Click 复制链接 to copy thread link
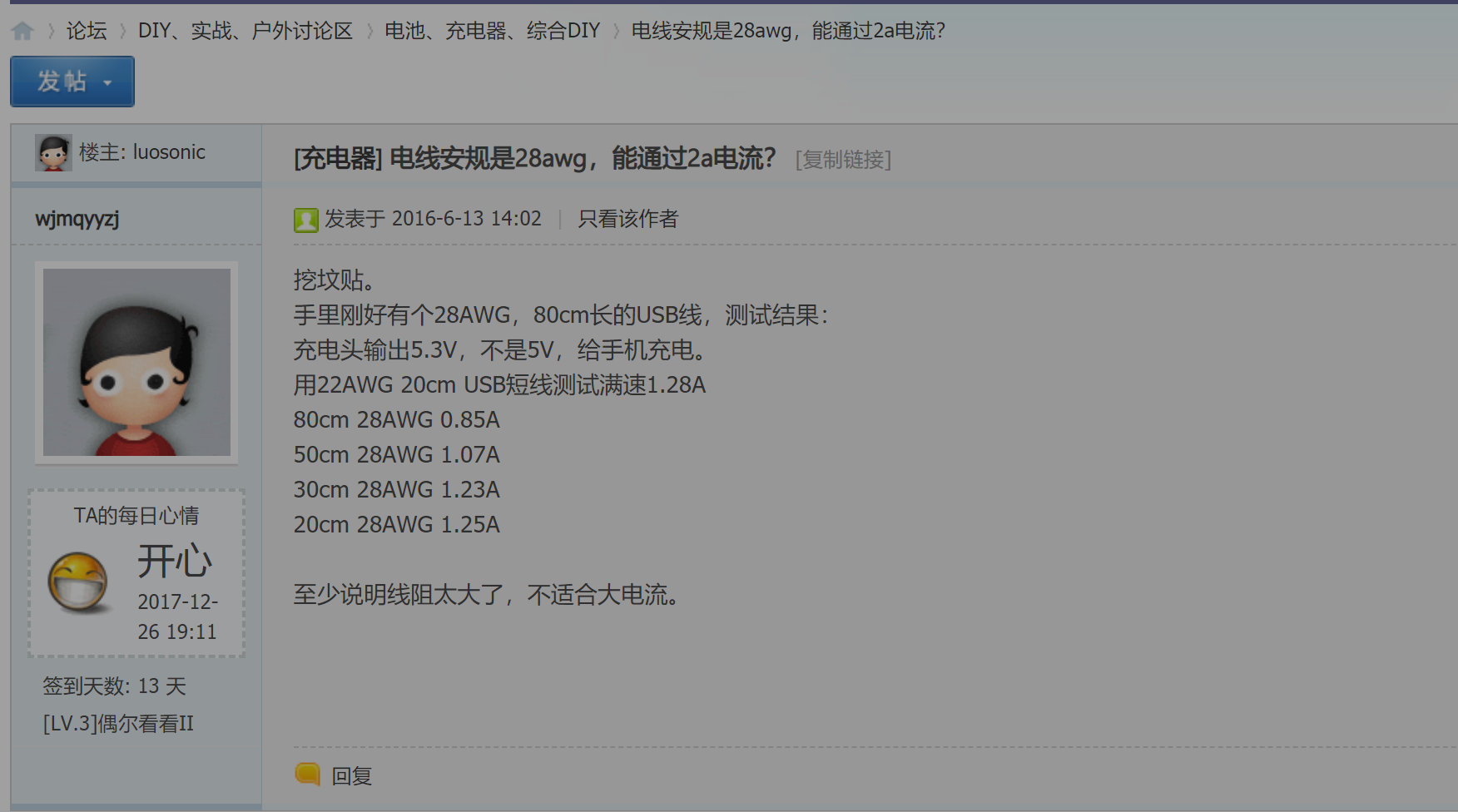The height and width of the screenshot is (812, 1458). (843, 159)
